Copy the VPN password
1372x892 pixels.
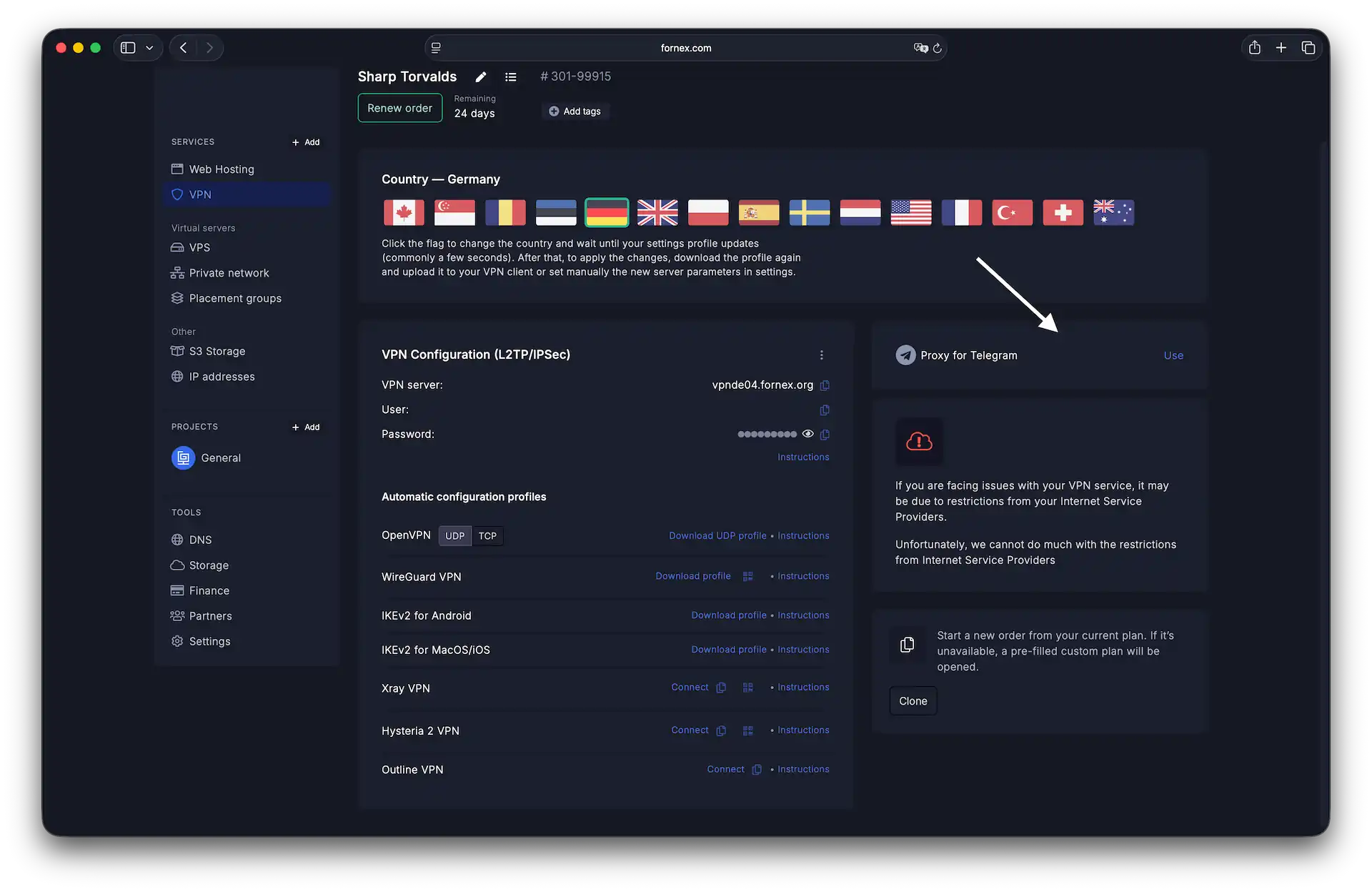pos(825,434)
